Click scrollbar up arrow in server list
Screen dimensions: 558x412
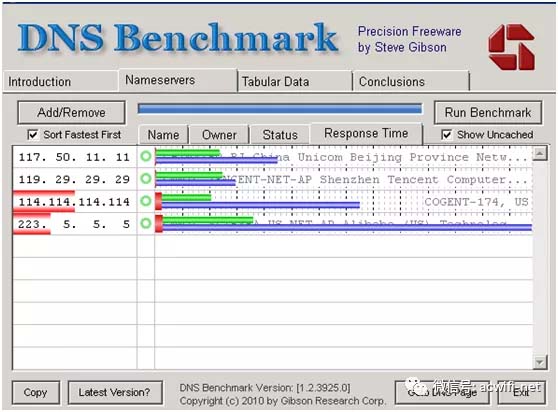click(x=540, y=153)
